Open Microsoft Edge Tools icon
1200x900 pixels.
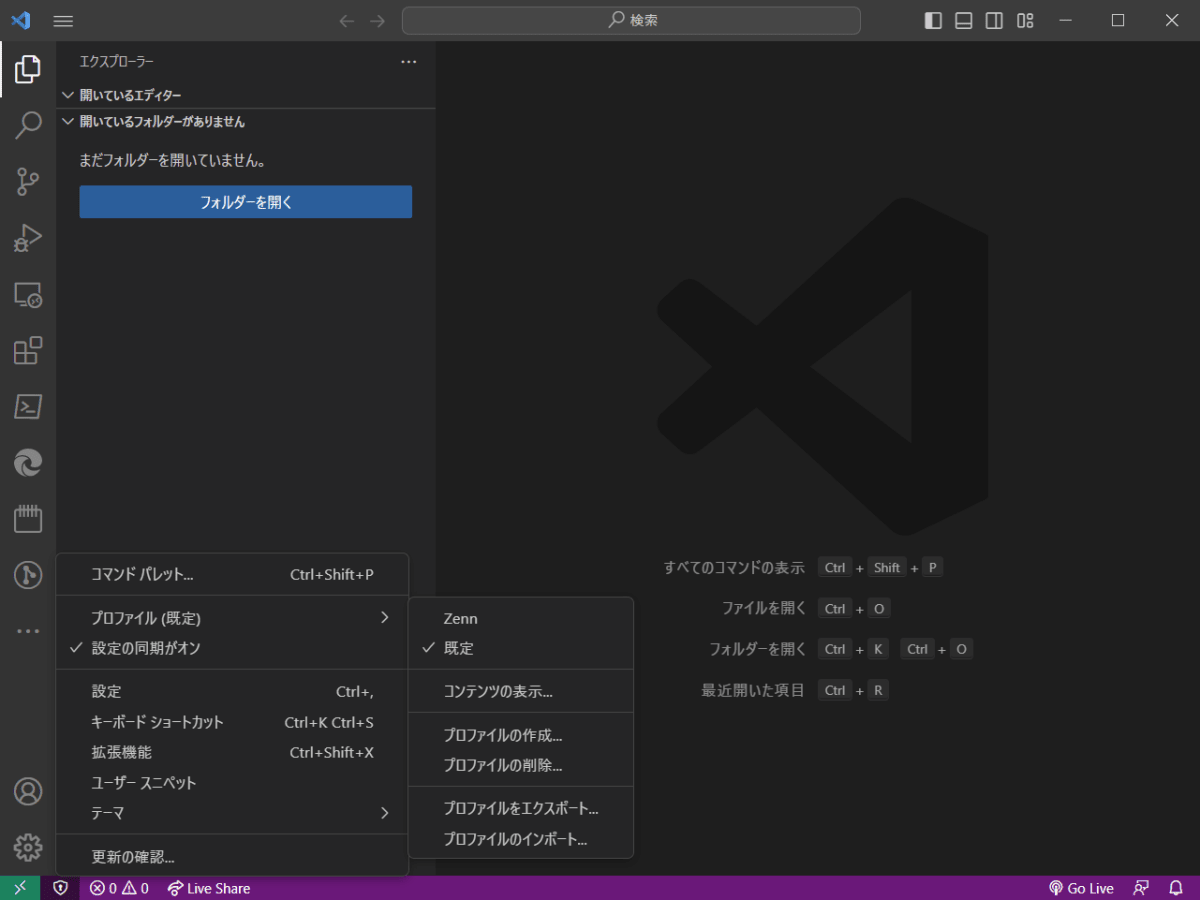pos(28,463)
